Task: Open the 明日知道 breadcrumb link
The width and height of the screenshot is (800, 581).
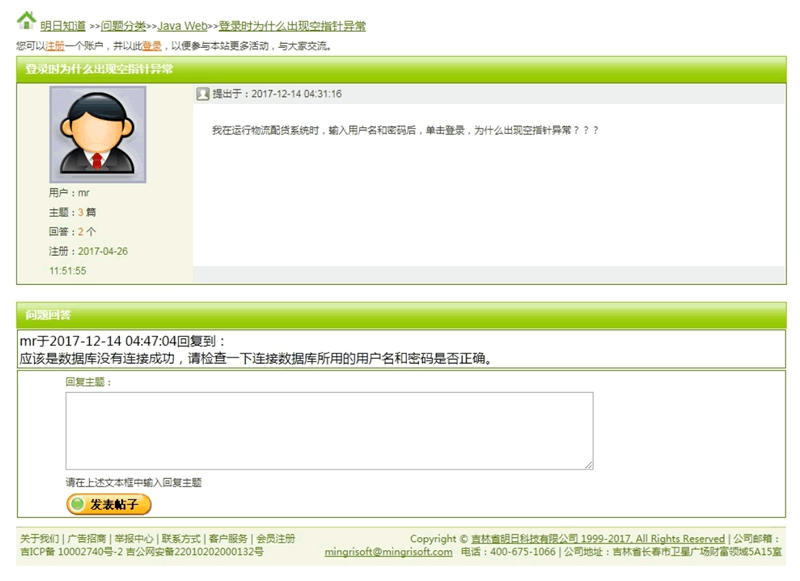Action: point(63,26)
